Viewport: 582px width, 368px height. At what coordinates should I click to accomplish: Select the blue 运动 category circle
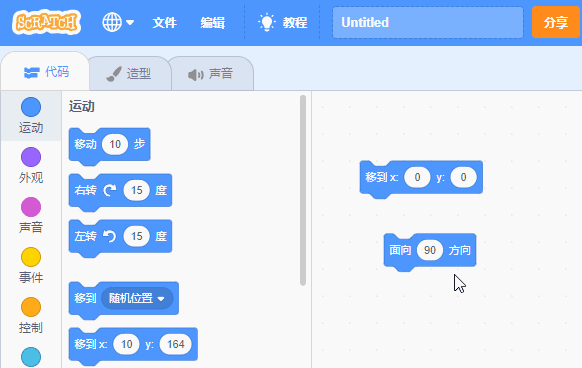[31, 107]
